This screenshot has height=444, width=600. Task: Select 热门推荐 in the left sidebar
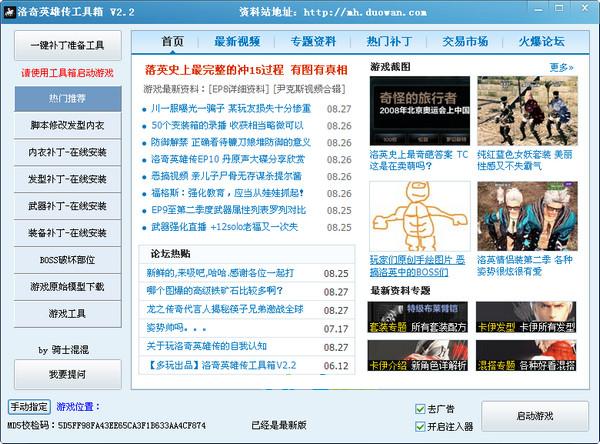pyautogui.click(x=67, y=100)
